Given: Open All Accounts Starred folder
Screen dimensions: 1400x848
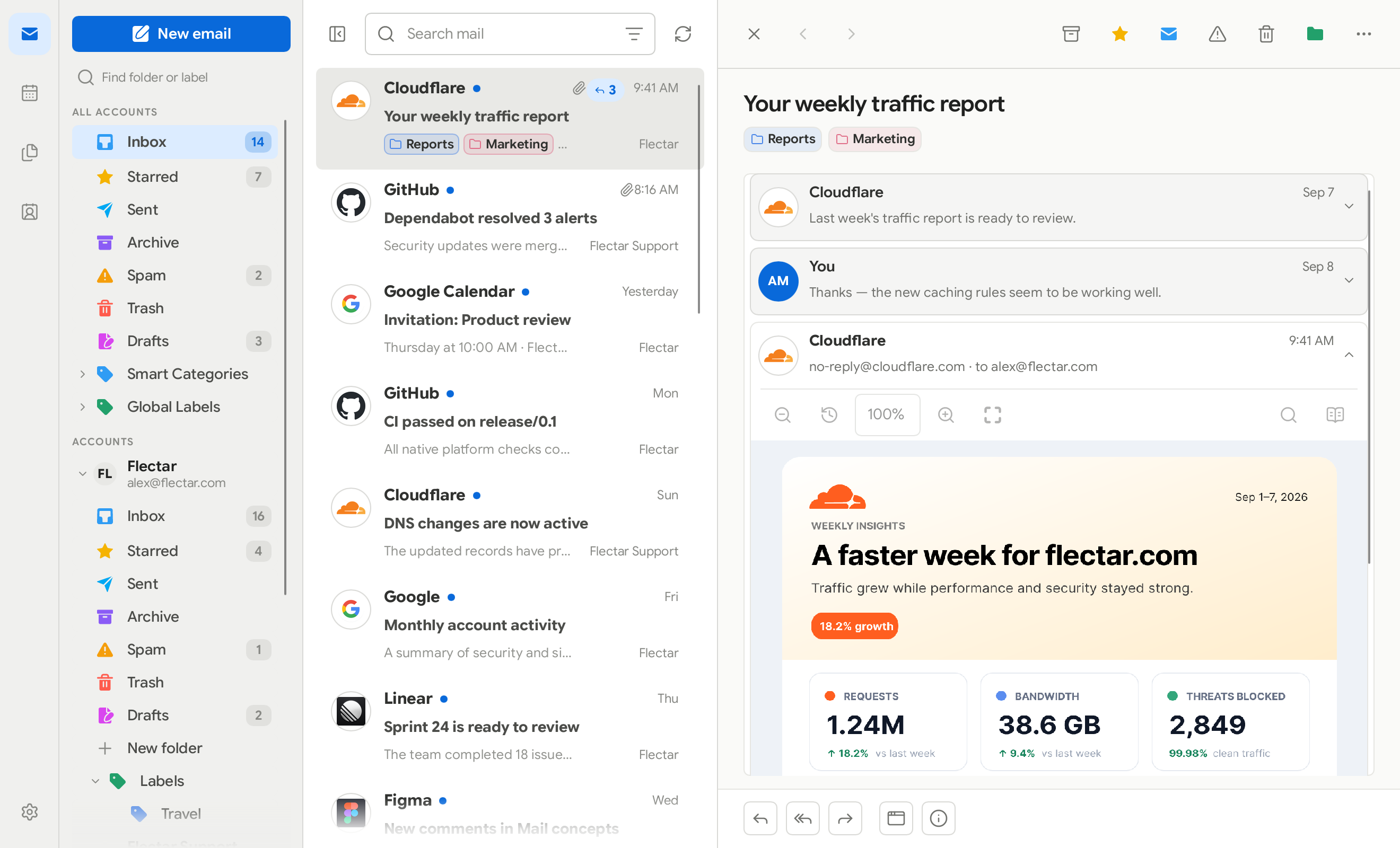Looking at the screenshot, I should click(x=175, y=176).
